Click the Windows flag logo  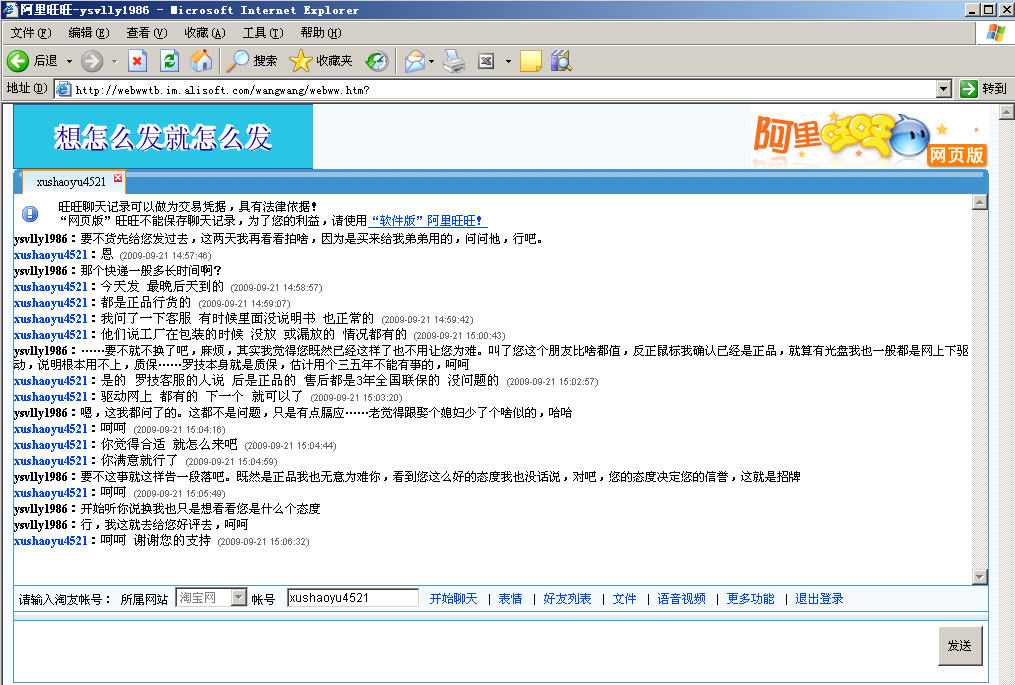point(996,32)
